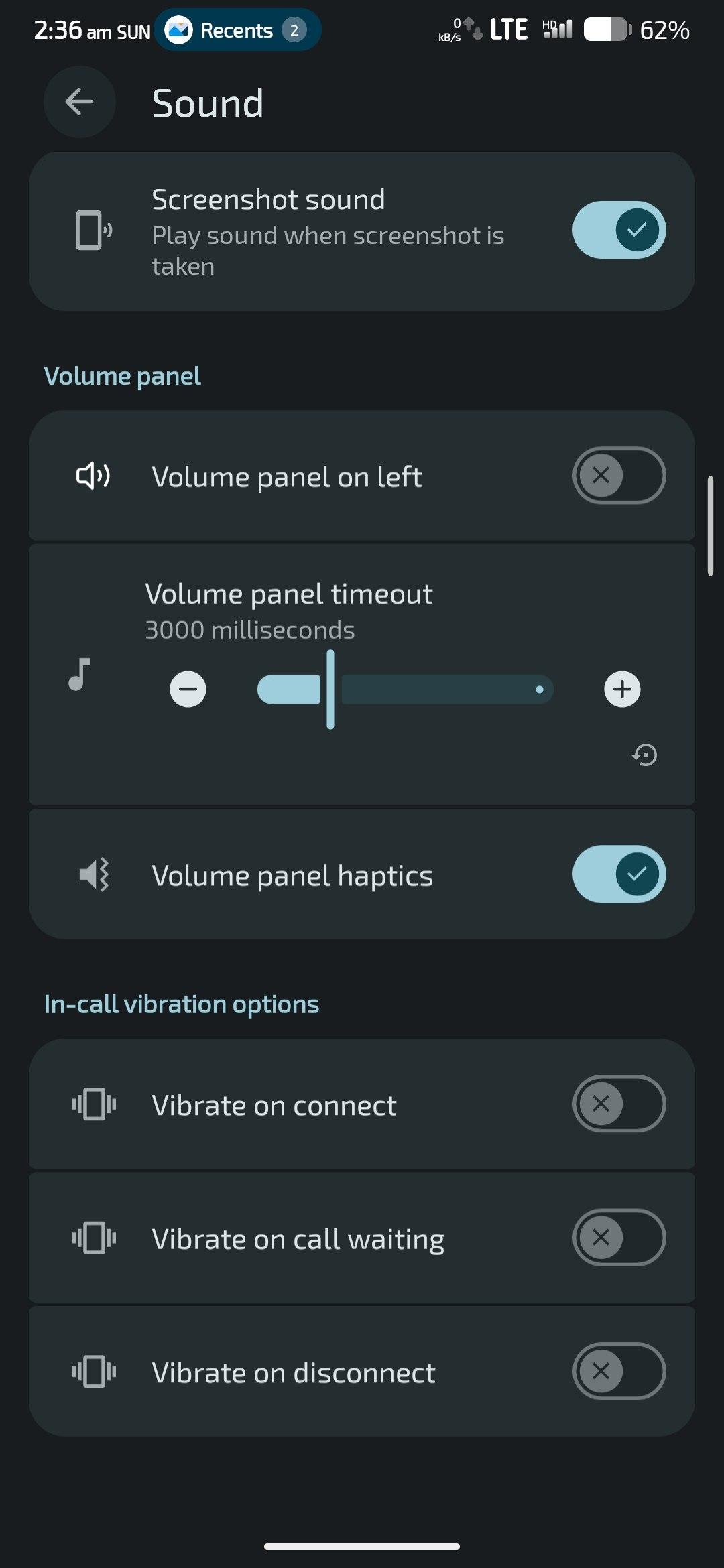Tap the volume panel haptics speaker icon
Screen dimensions: 724x1568
tap(94, 874)
